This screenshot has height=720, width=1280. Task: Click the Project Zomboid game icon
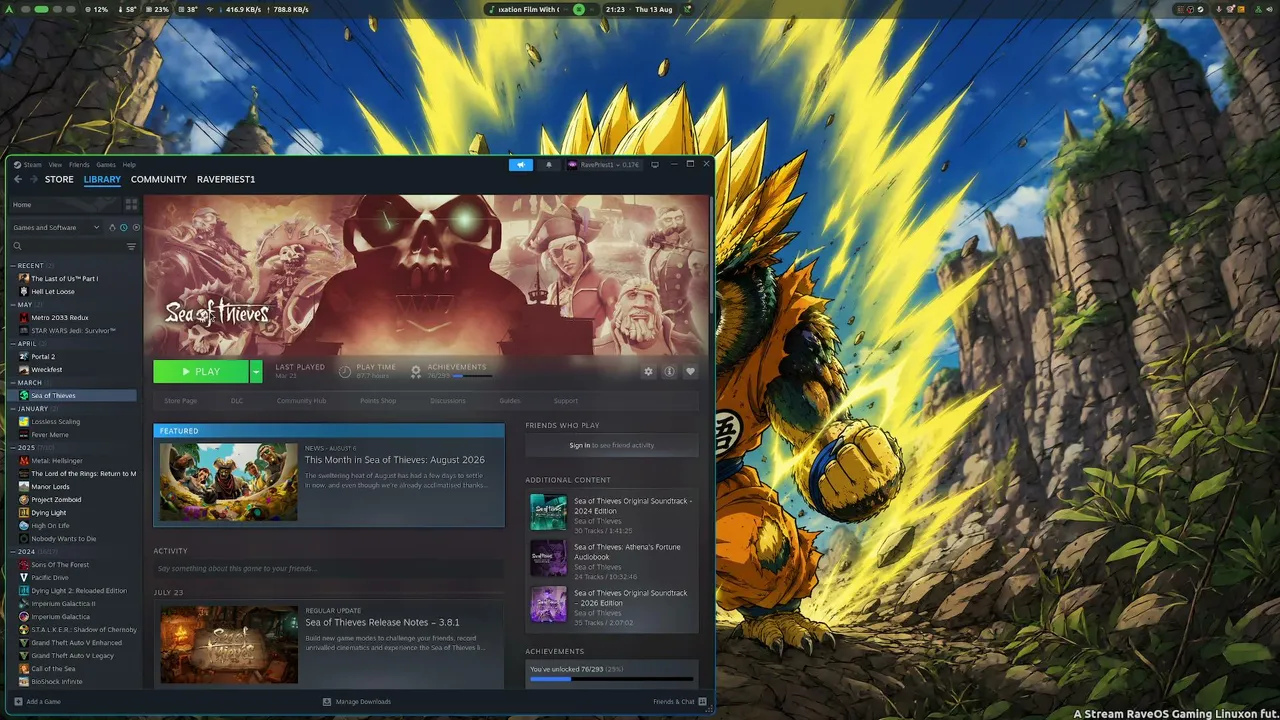click(x=24, y=500)
